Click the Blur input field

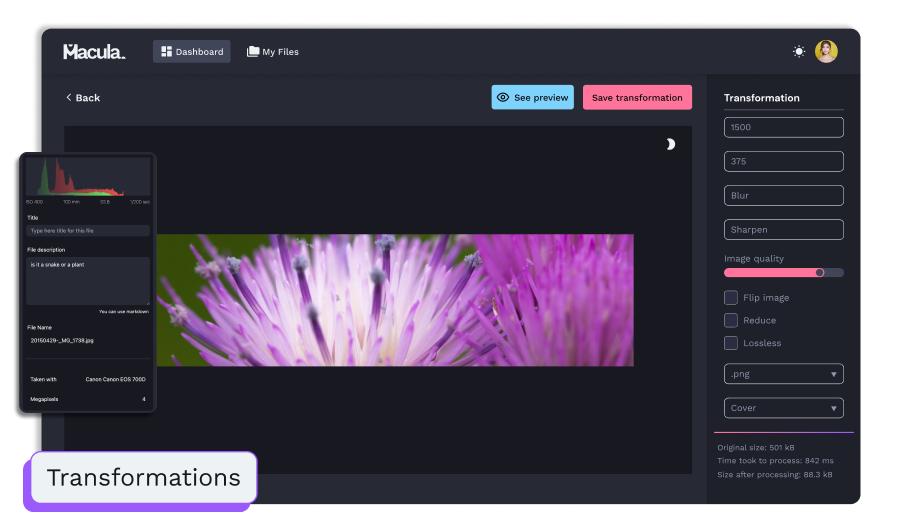(x=783, y=196)
